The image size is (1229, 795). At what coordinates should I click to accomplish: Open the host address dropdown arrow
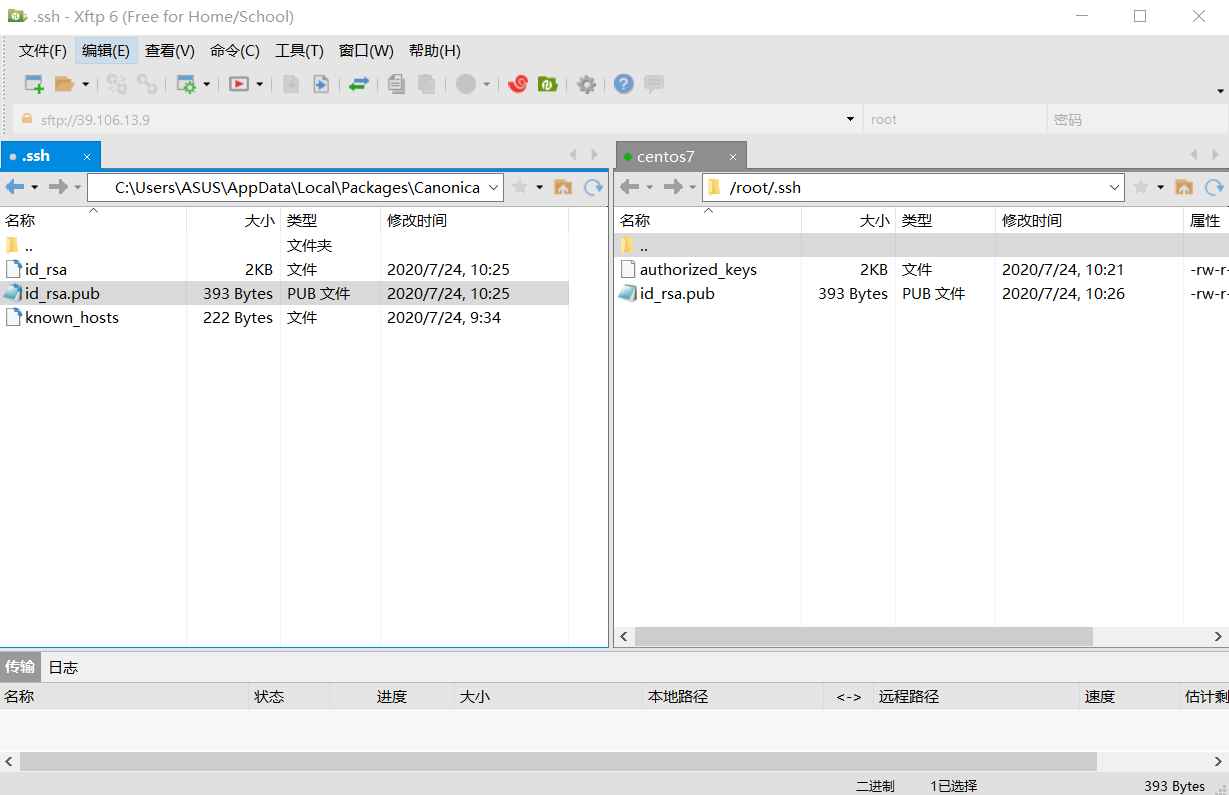(x=850, y=119)
